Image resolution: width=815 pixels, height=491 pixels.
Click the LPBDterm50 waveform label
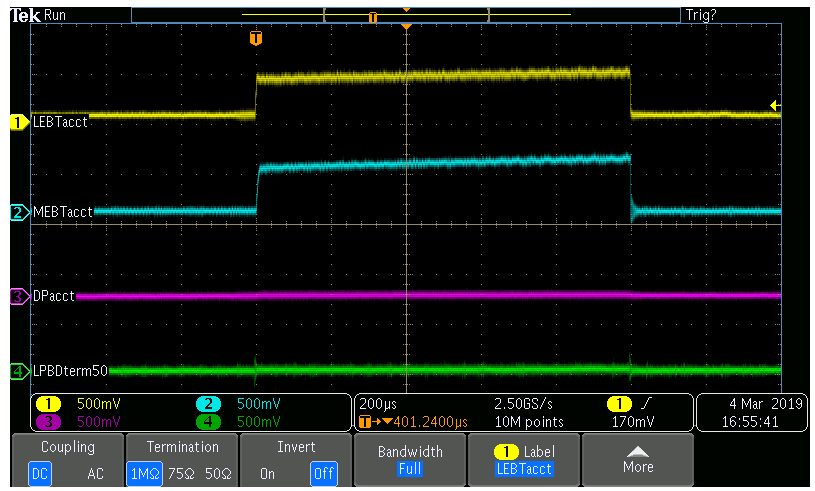coord(70,371)
